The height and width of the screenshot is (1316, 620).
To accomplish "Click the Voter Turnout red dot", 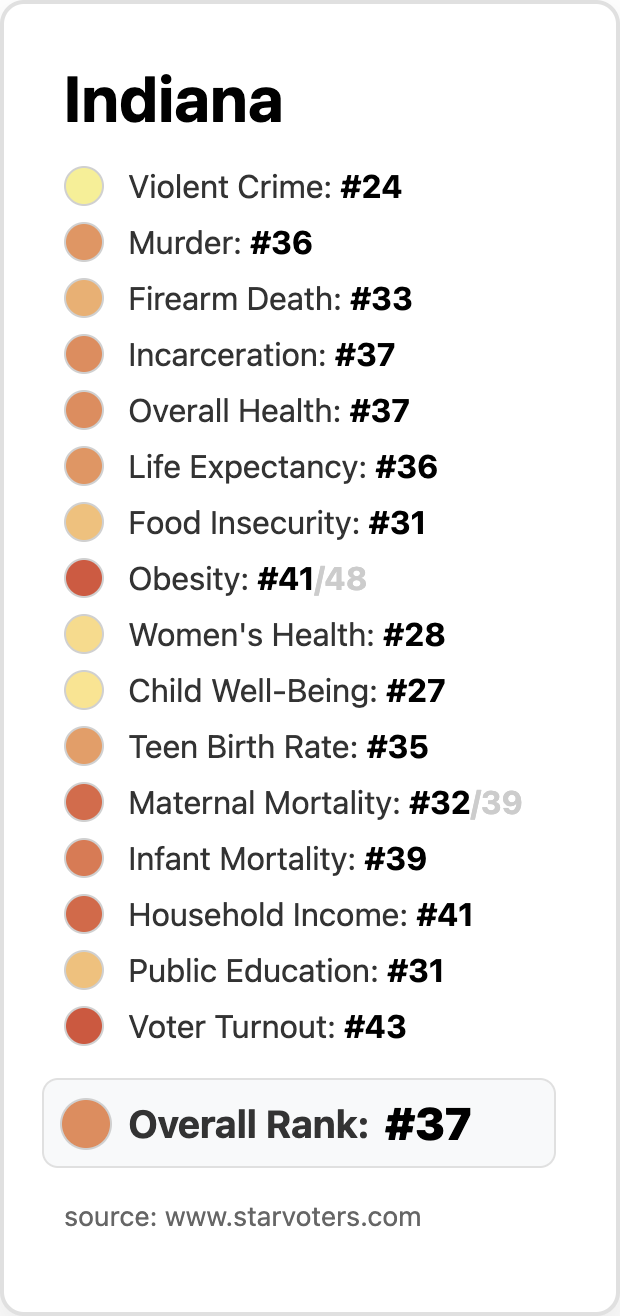I will tap(84, 1027).
